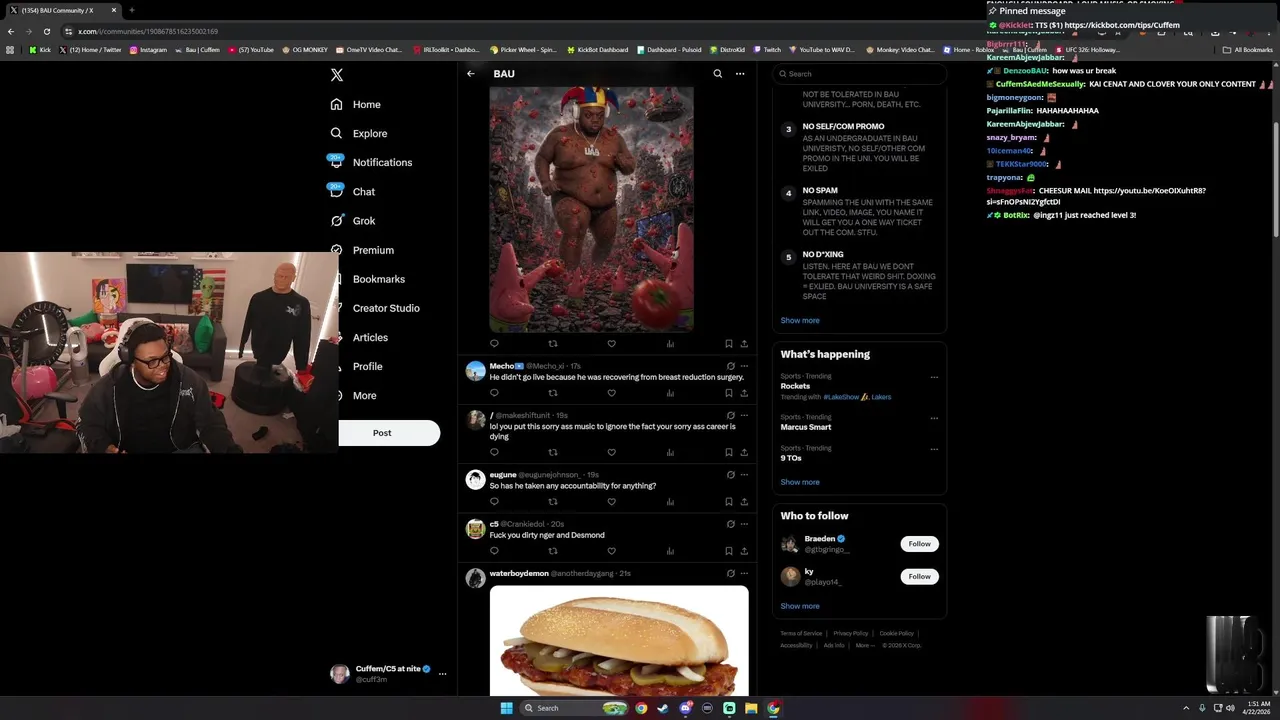Open the jester image in the post

(591, 209)
